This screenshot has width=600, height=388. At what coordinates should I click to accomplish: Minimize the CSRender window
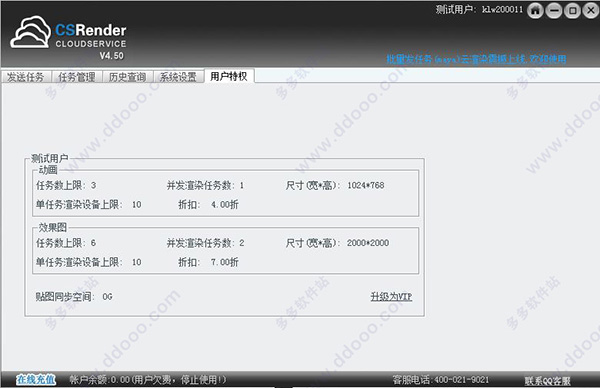pos(554,11)
